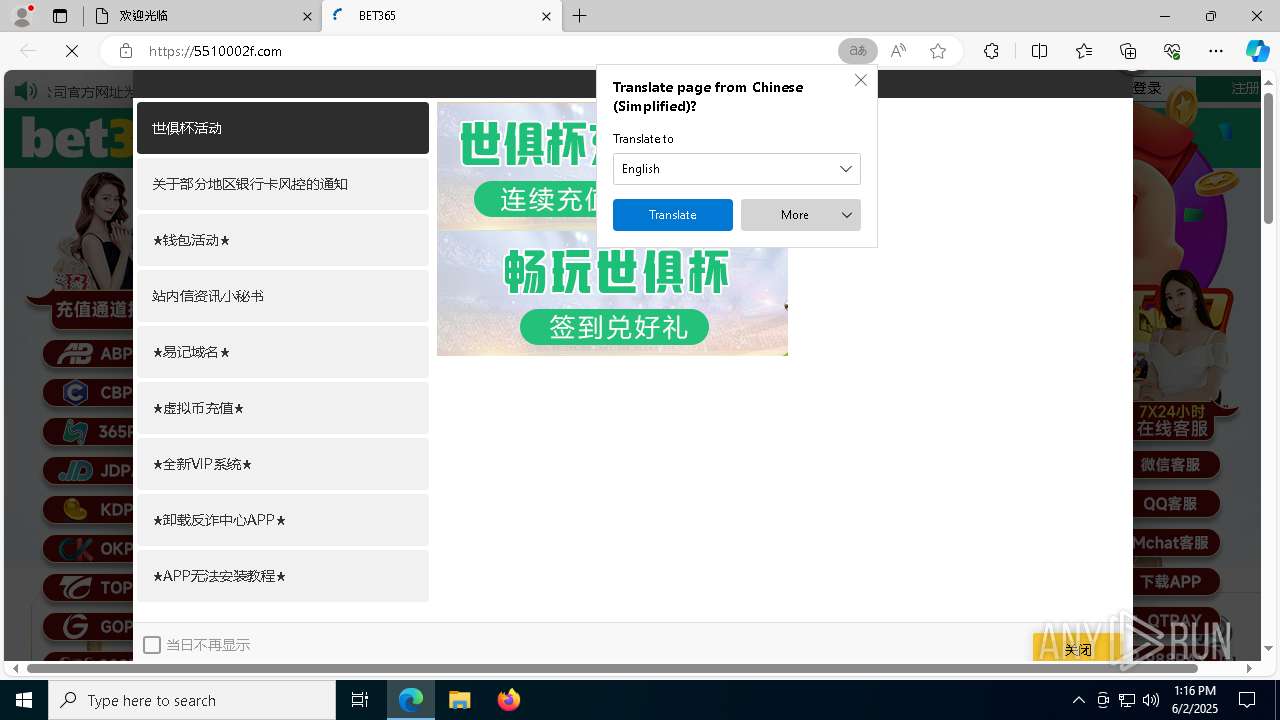This screenshot has height=720, width=1280.
Task: Open the 连续充值 banner image
Action: tap(517, 166)
